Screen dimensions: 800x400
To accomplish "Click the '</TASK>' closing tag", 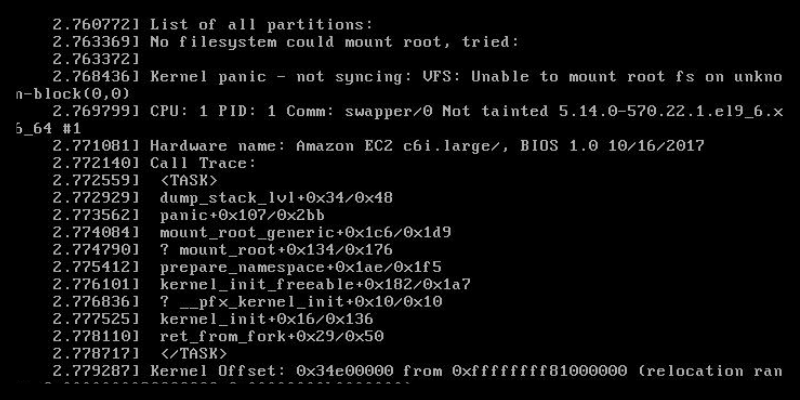I will pos(193,353).
